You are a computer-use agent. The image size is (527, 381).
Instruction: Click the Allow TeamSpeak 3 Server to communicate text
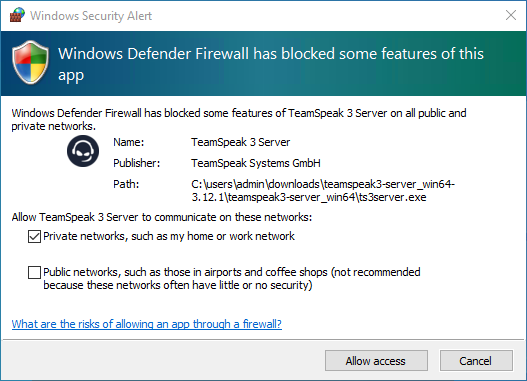point(162,217)
